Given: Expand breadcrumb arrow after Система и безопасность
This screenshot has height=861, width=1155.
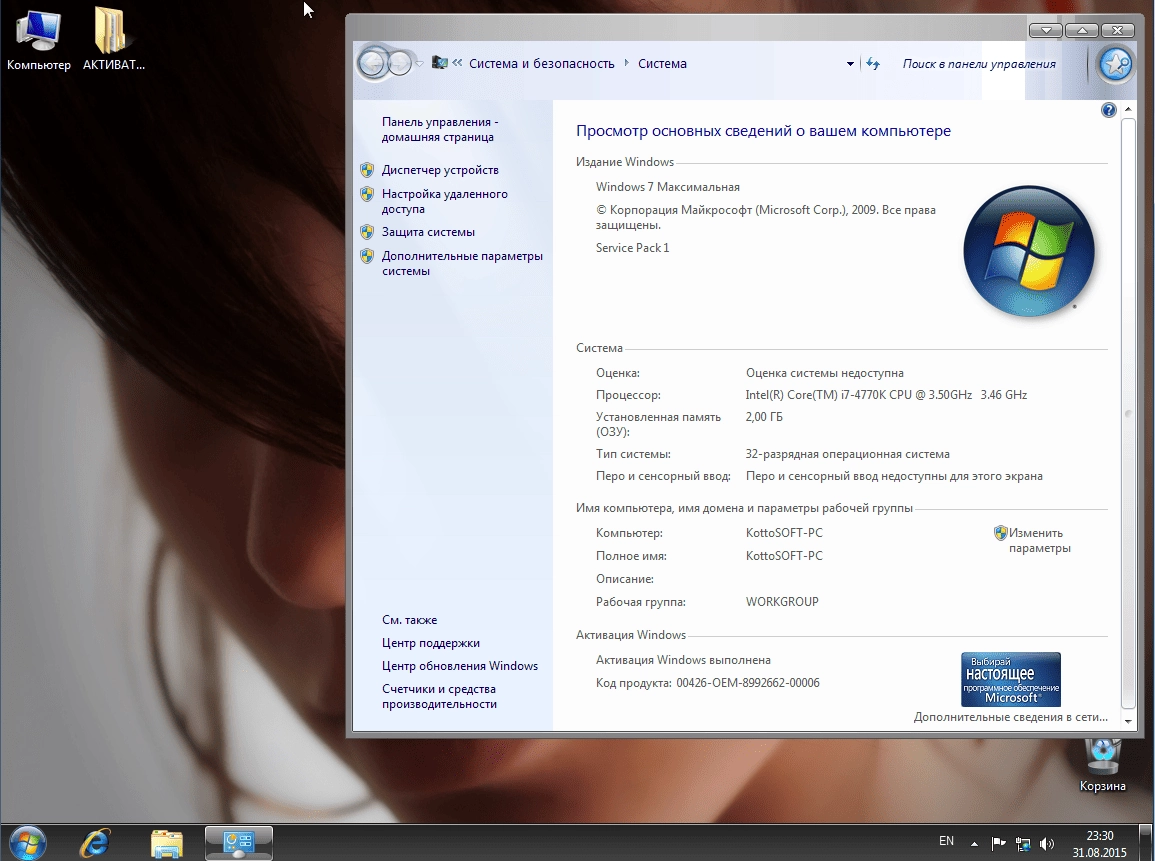Looking at the screenshot, I should pyautogui.click(x=627, y=63).
